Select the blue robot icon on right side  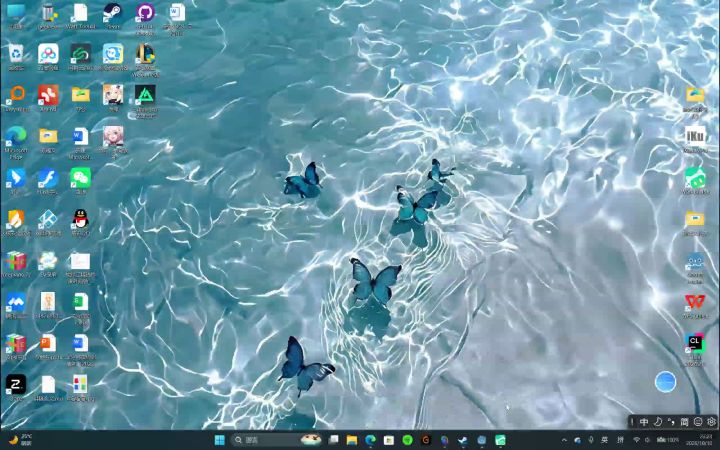coord(695,262)
